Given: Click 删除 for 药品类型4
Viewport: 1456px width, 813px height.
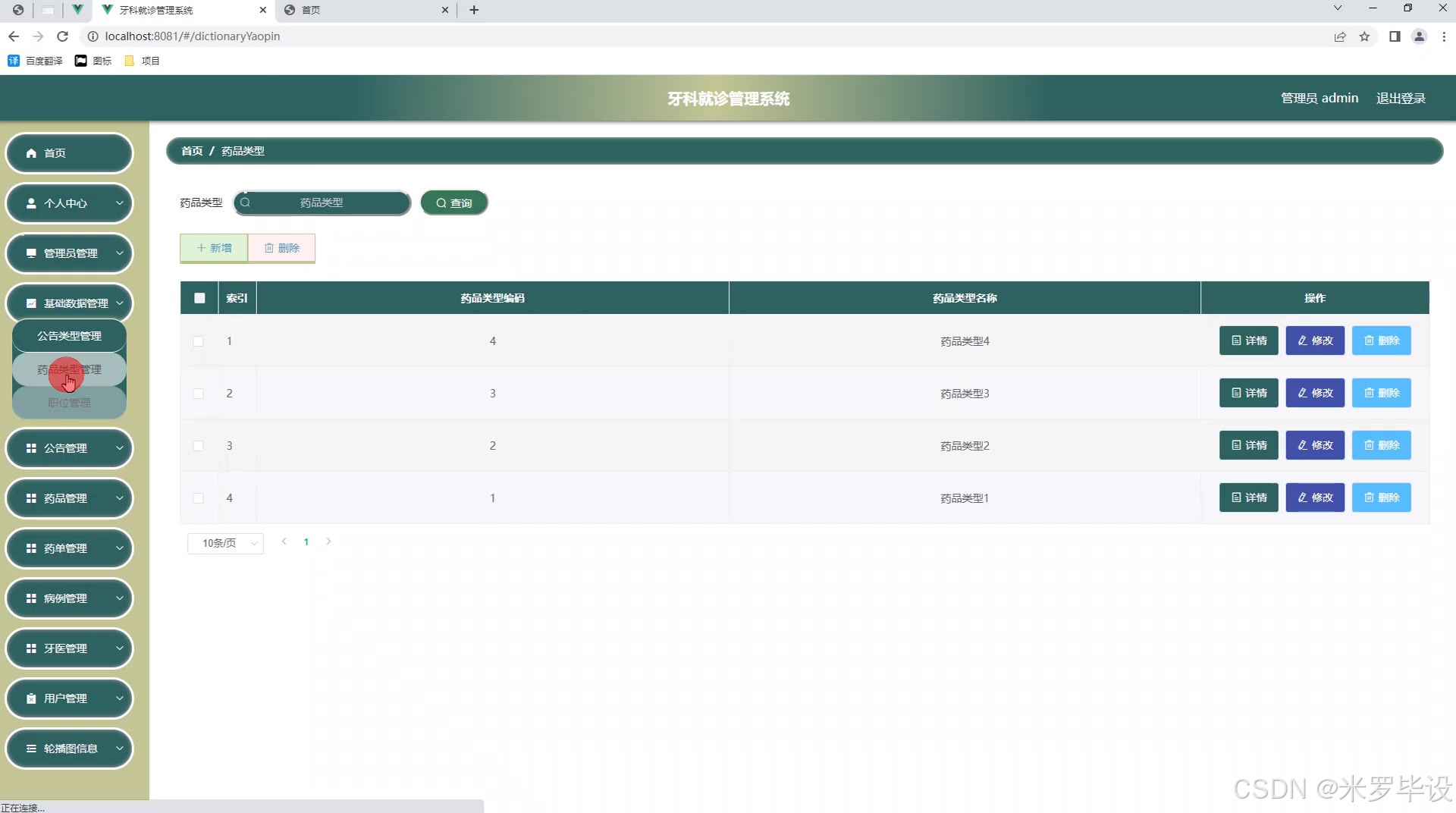Looking at the screenshot, I should tap(1381, 341).
